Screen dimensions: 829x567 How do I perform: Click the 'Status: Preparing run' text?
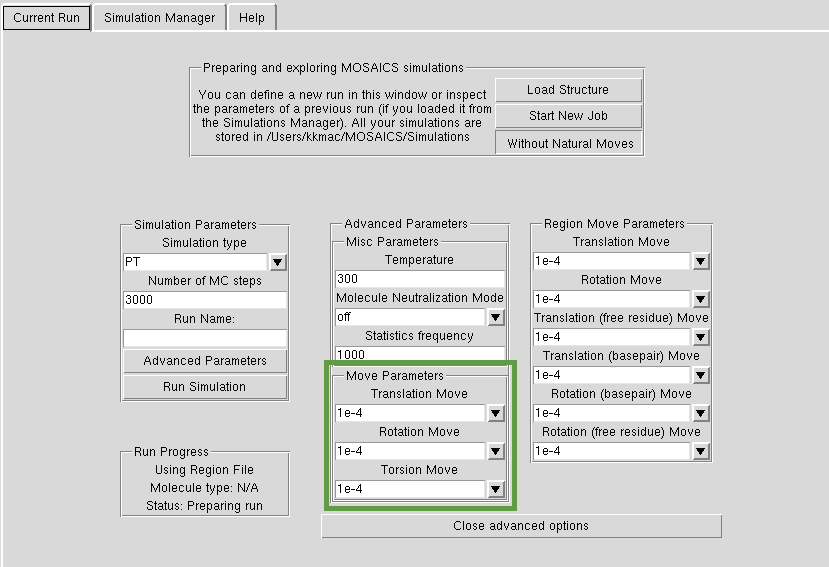click(x=205, y=506)
